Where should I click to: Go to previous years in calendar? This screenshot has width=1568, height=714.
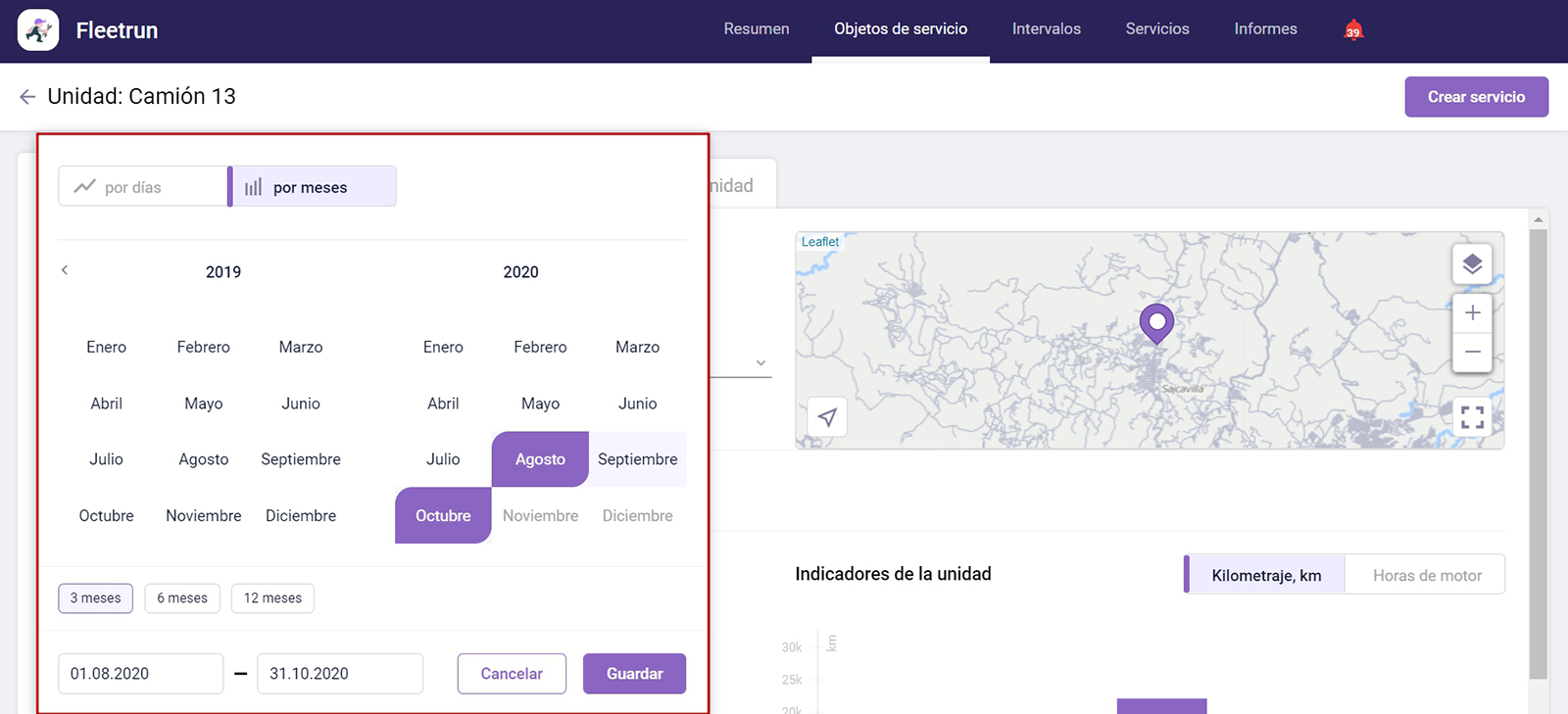tap(65, 270)
